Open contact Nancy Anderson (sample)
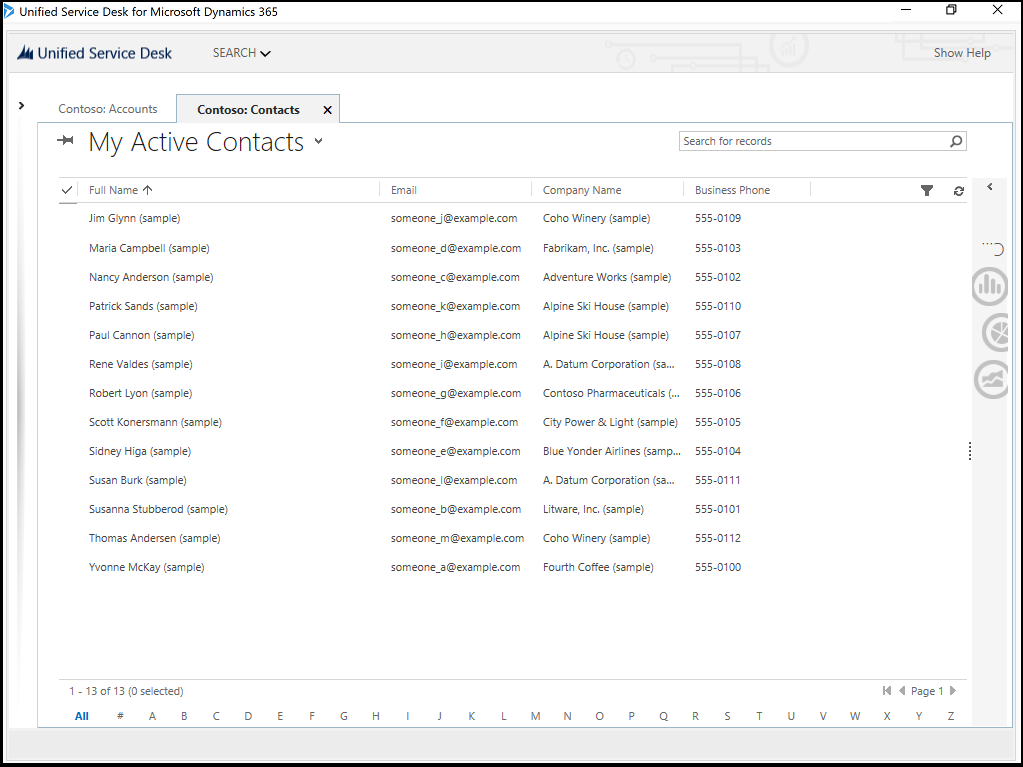1023x767 pixels. coord(151,277)
